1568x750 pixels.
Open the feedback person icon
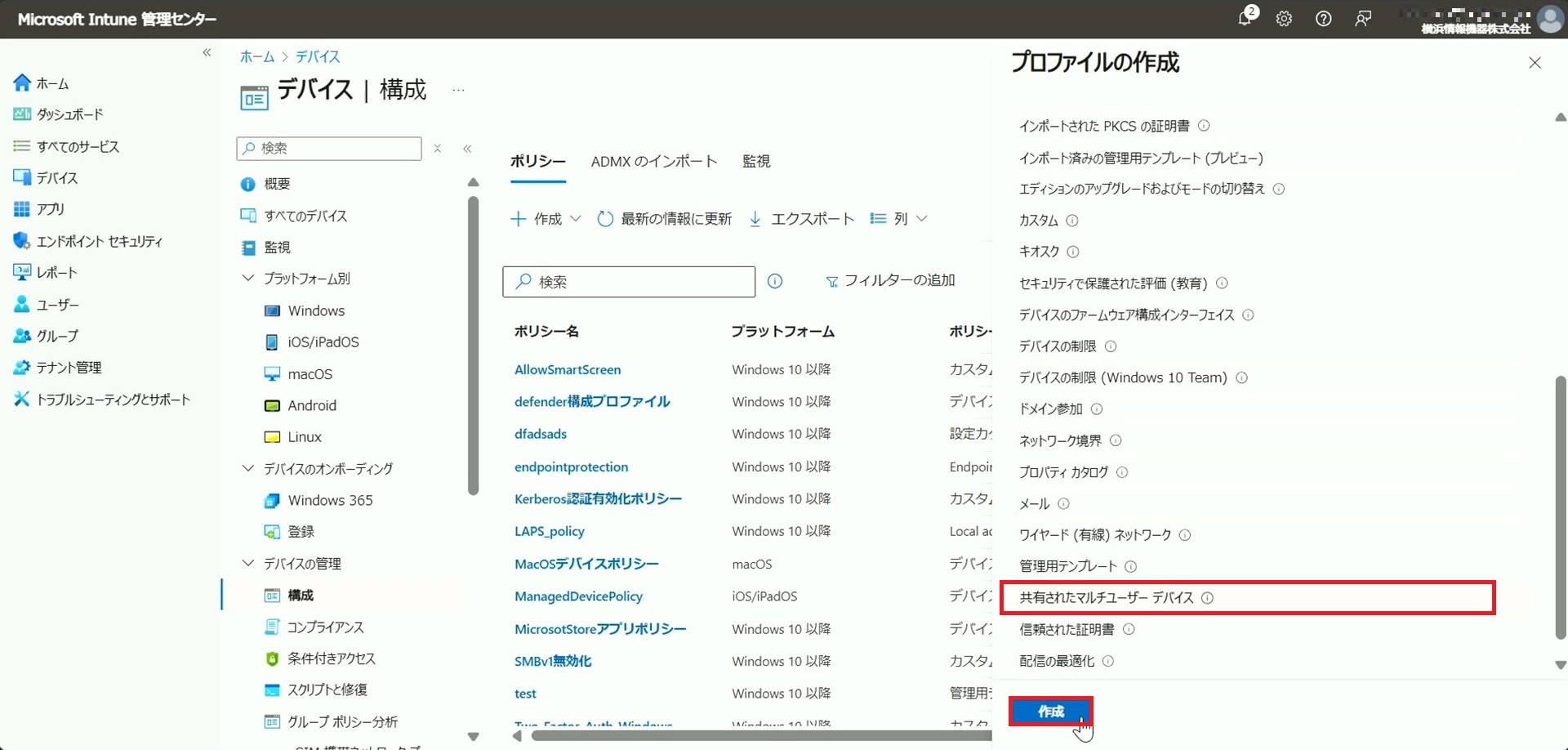click(1362, 19)
